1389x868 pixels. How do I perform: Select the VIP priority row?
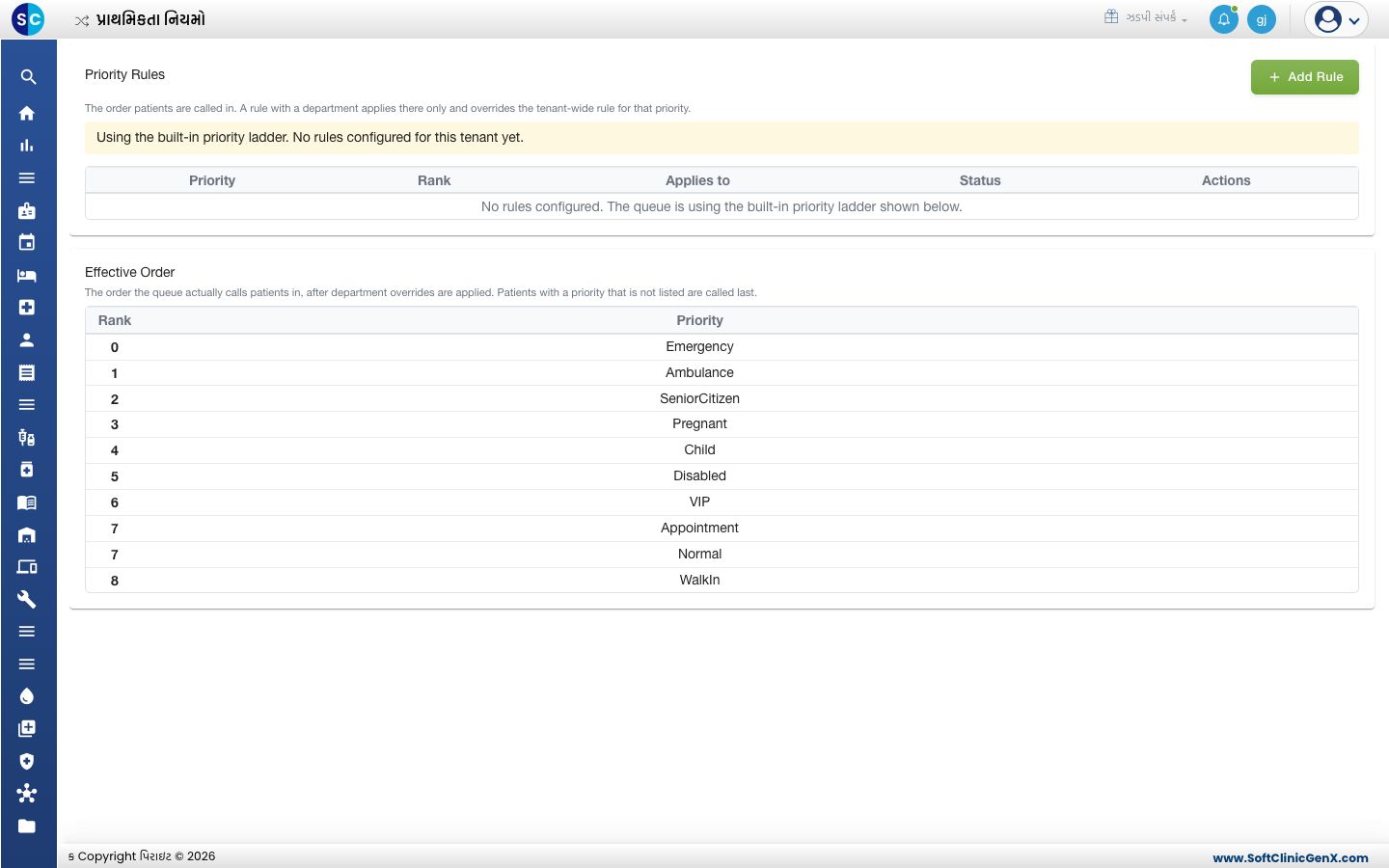pos(722,502)
